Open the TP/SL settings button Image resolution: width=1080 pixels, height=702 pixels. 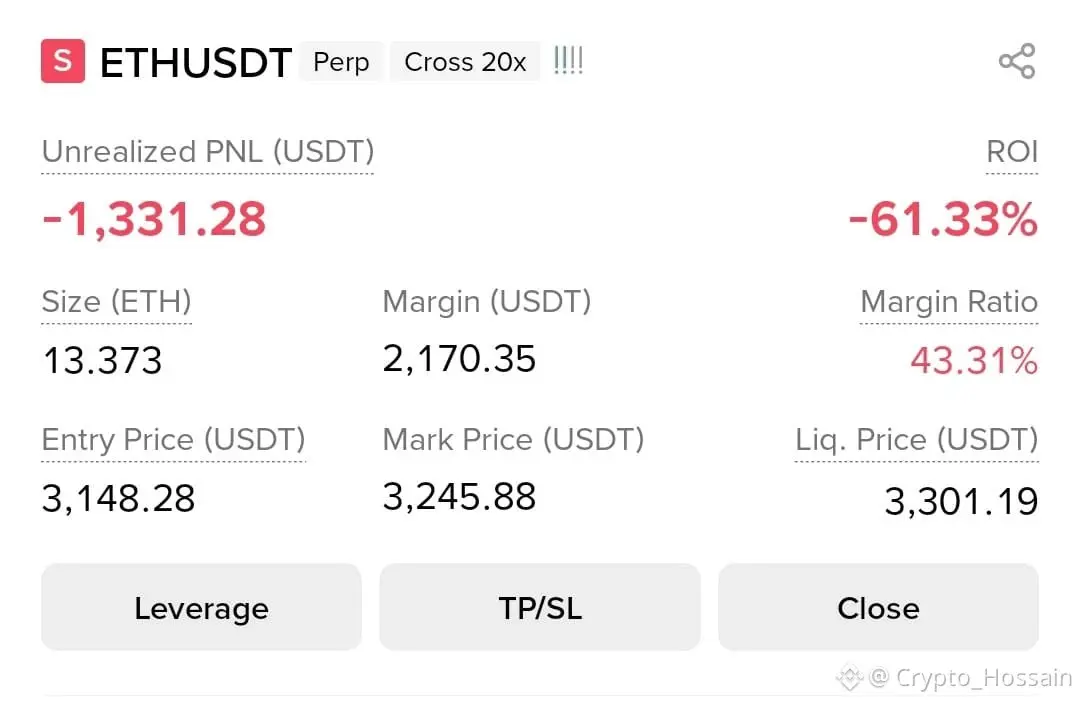pos(540,608)
